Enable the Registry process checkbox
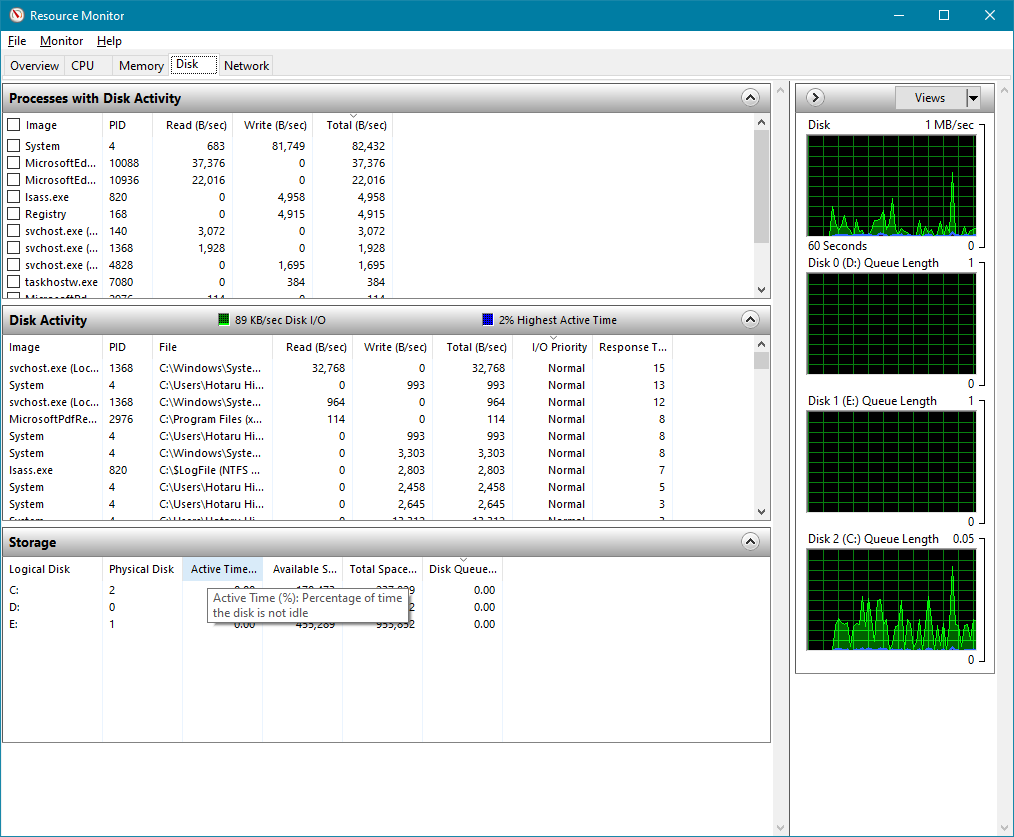Screen dimensions: 1014x837 [x=14, y=214]
